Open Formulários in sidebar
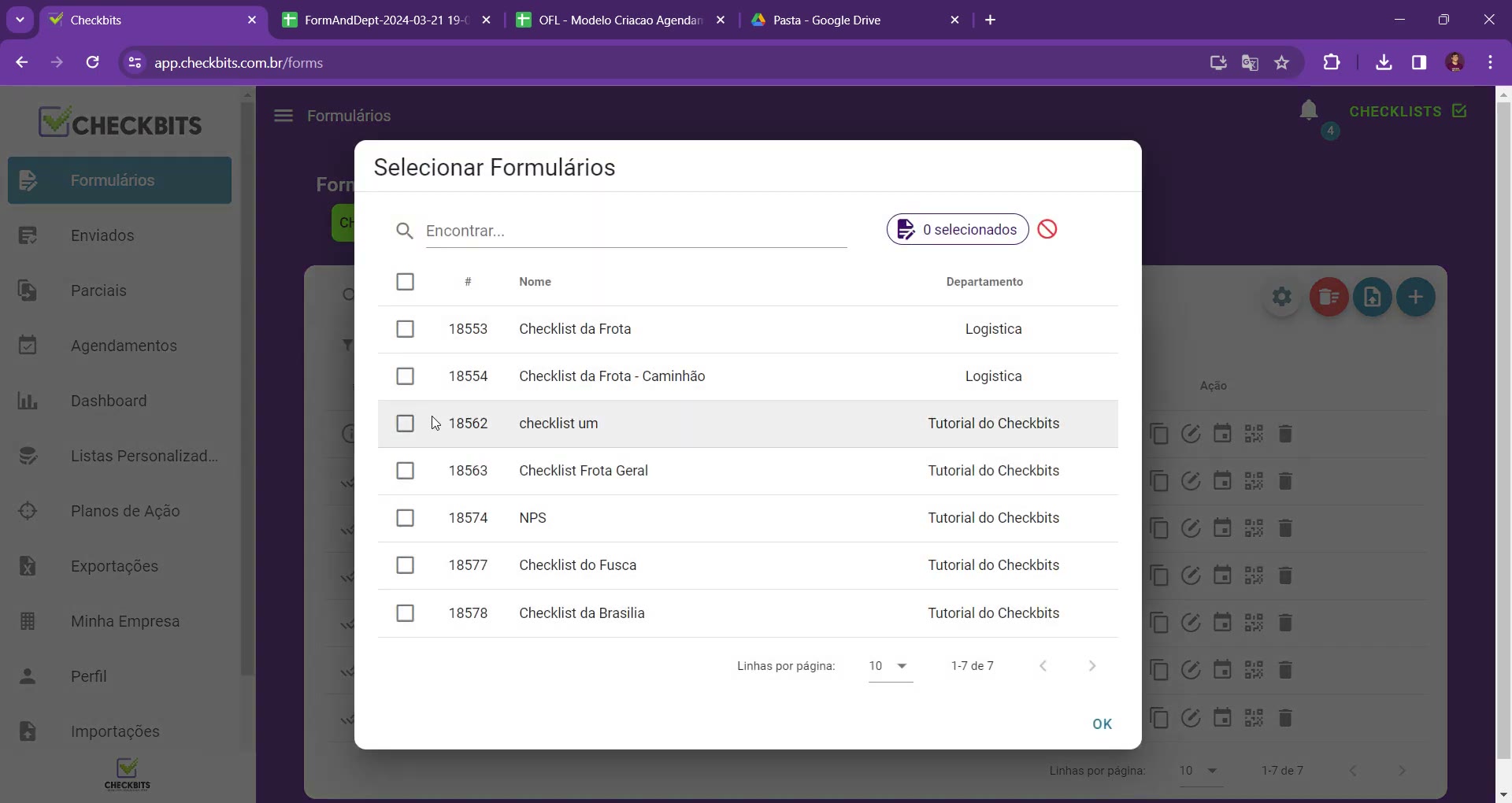 [x=120, y=180]
